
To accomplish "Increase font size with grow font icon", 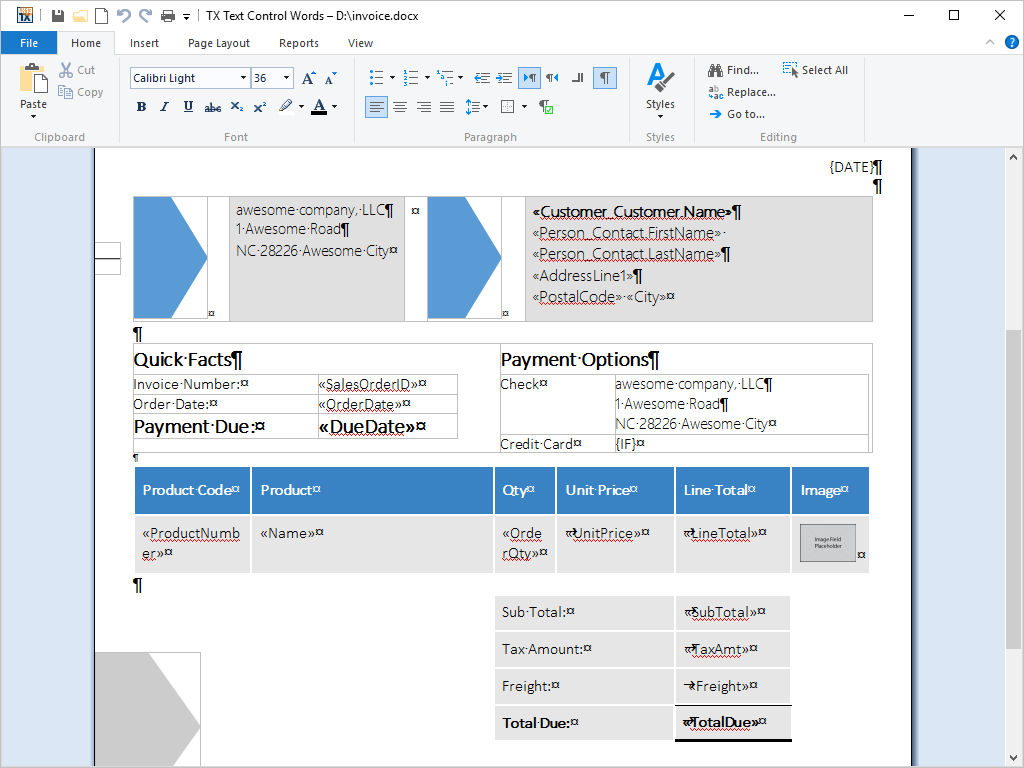I will [x=309, y=78].
